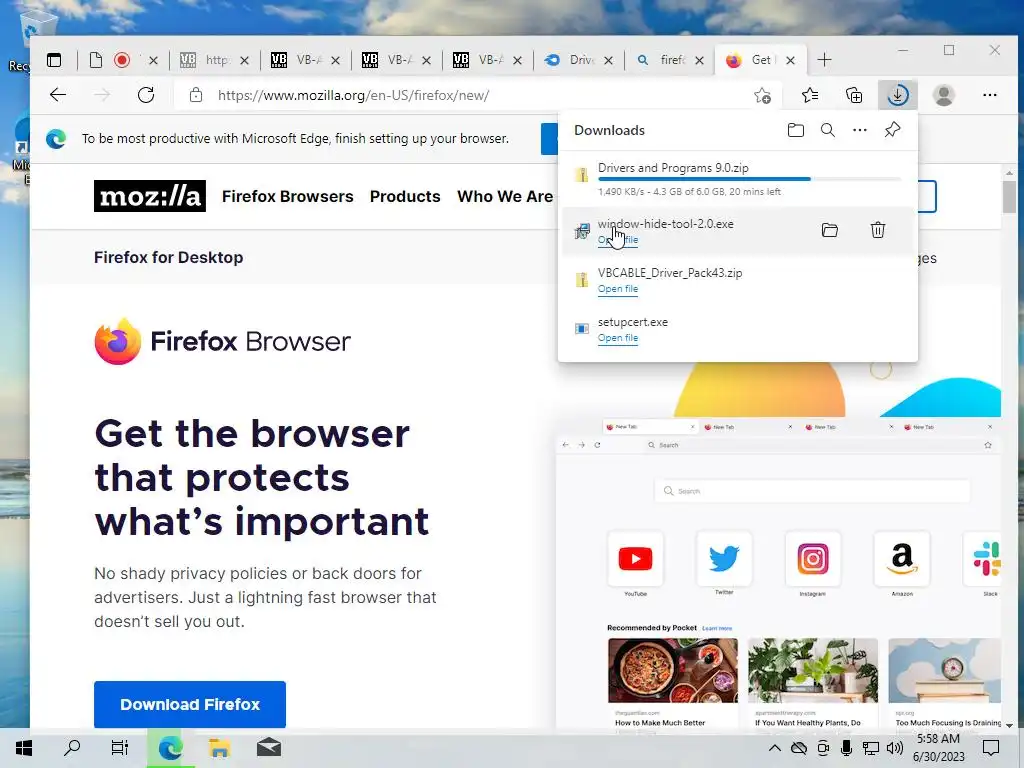
Task: Close the Get Firefox tab
Action: 790,60
